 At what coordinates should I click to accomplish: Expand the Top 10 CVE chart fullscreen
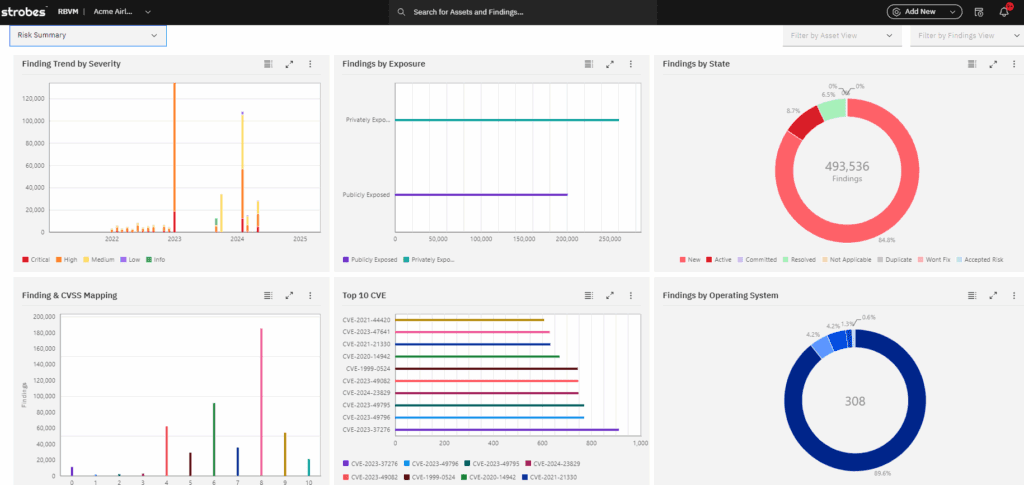click(610, 295)
